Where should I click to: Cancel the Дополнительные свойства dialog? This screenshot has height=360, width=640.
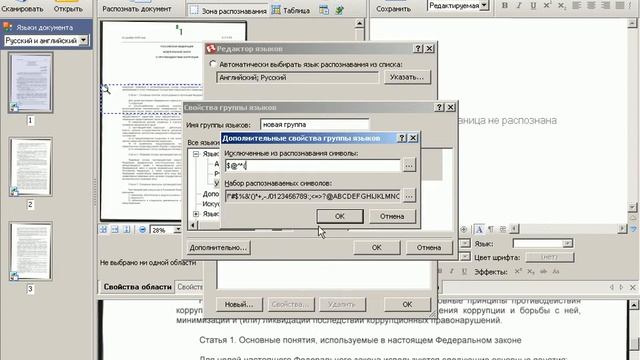point(392,216)
